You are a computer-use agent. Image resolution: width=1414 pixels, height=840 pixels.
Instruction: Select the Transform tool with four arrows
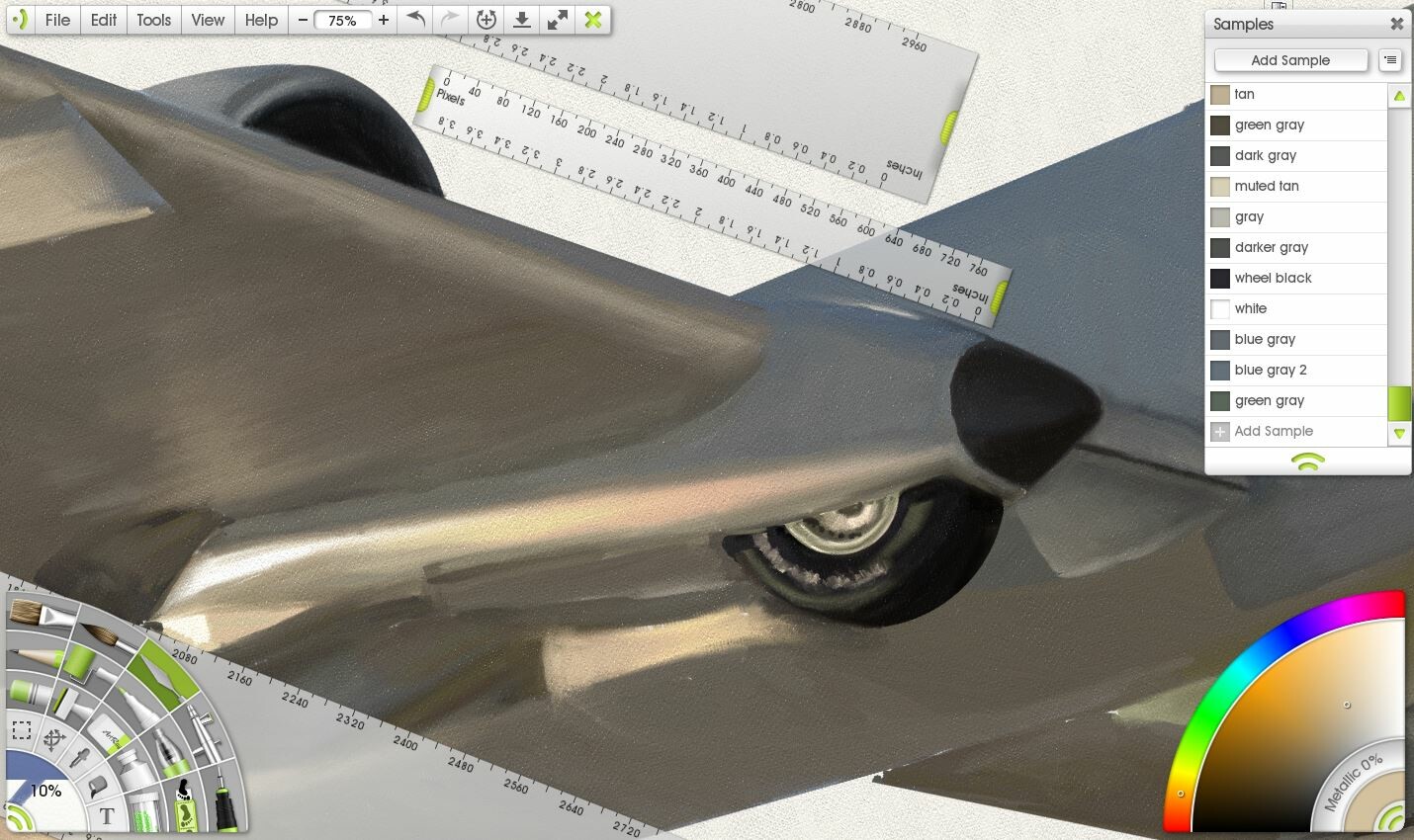coord(53,738)
